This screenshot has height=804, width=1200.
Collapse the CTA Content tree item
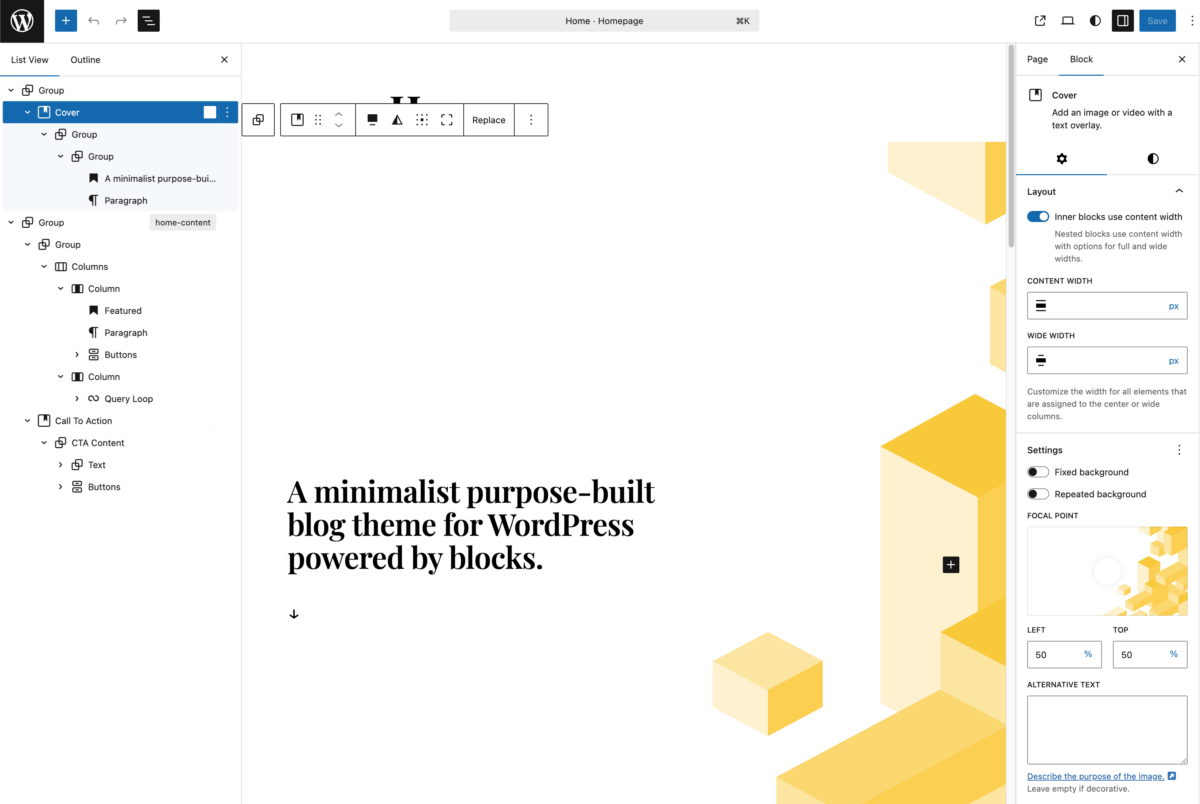[x=44, y=443]
